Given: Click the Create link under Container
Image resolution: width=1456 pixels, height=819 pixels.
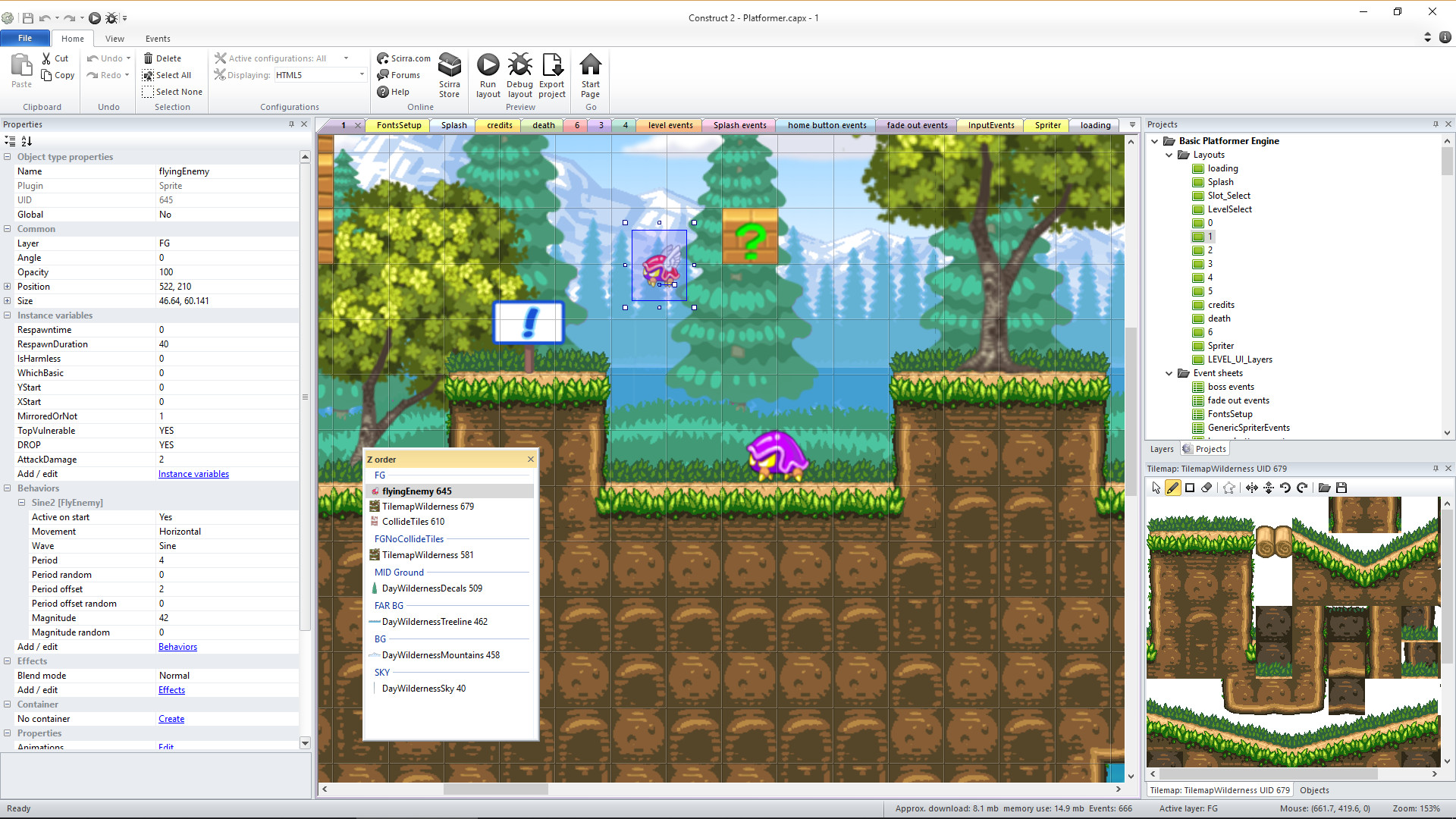Looking at the screenshot, I should point(171,718).
